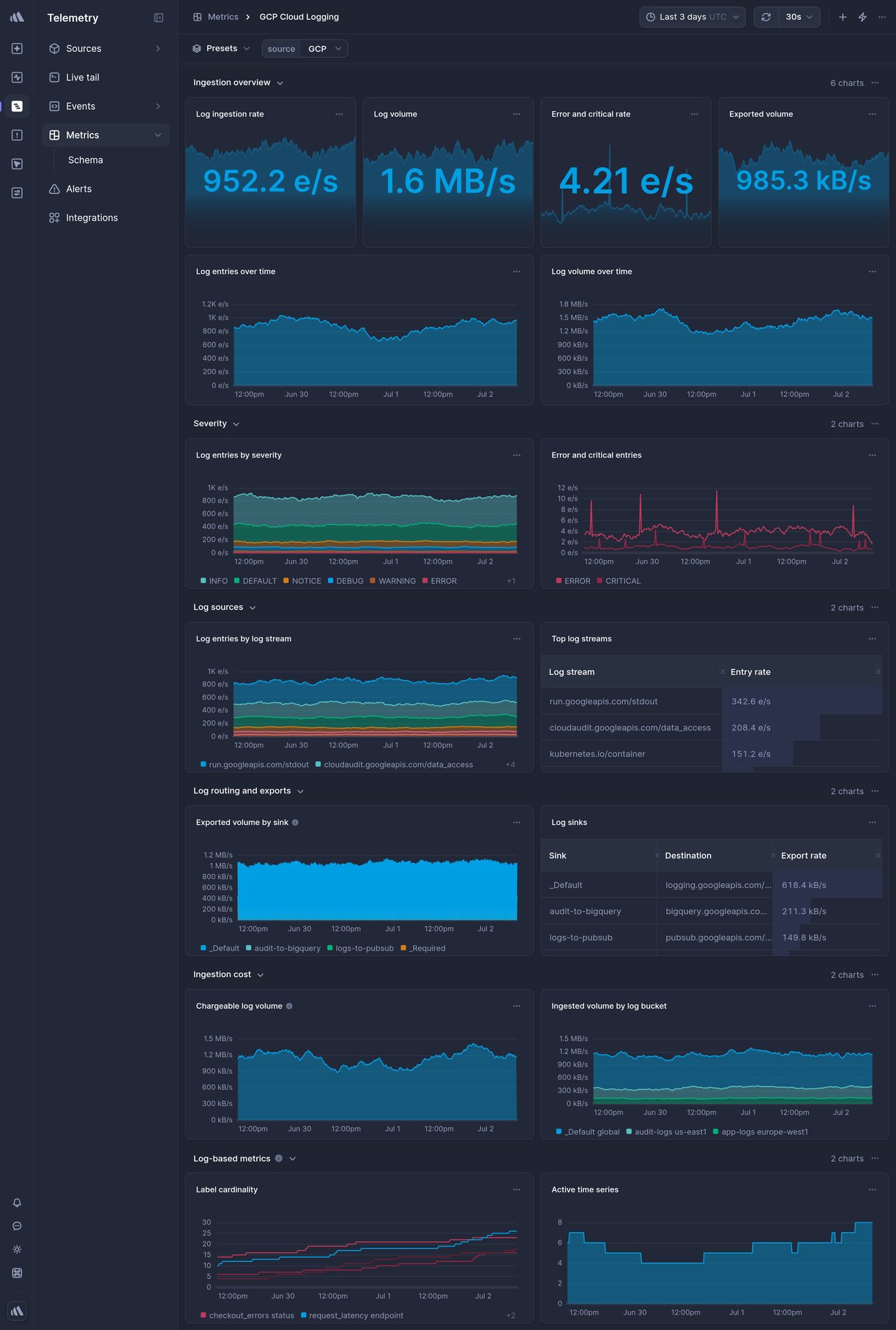This screenshot has width=896, height=1330.
Task: Open options menu of Log volume card
Action: 517,114
